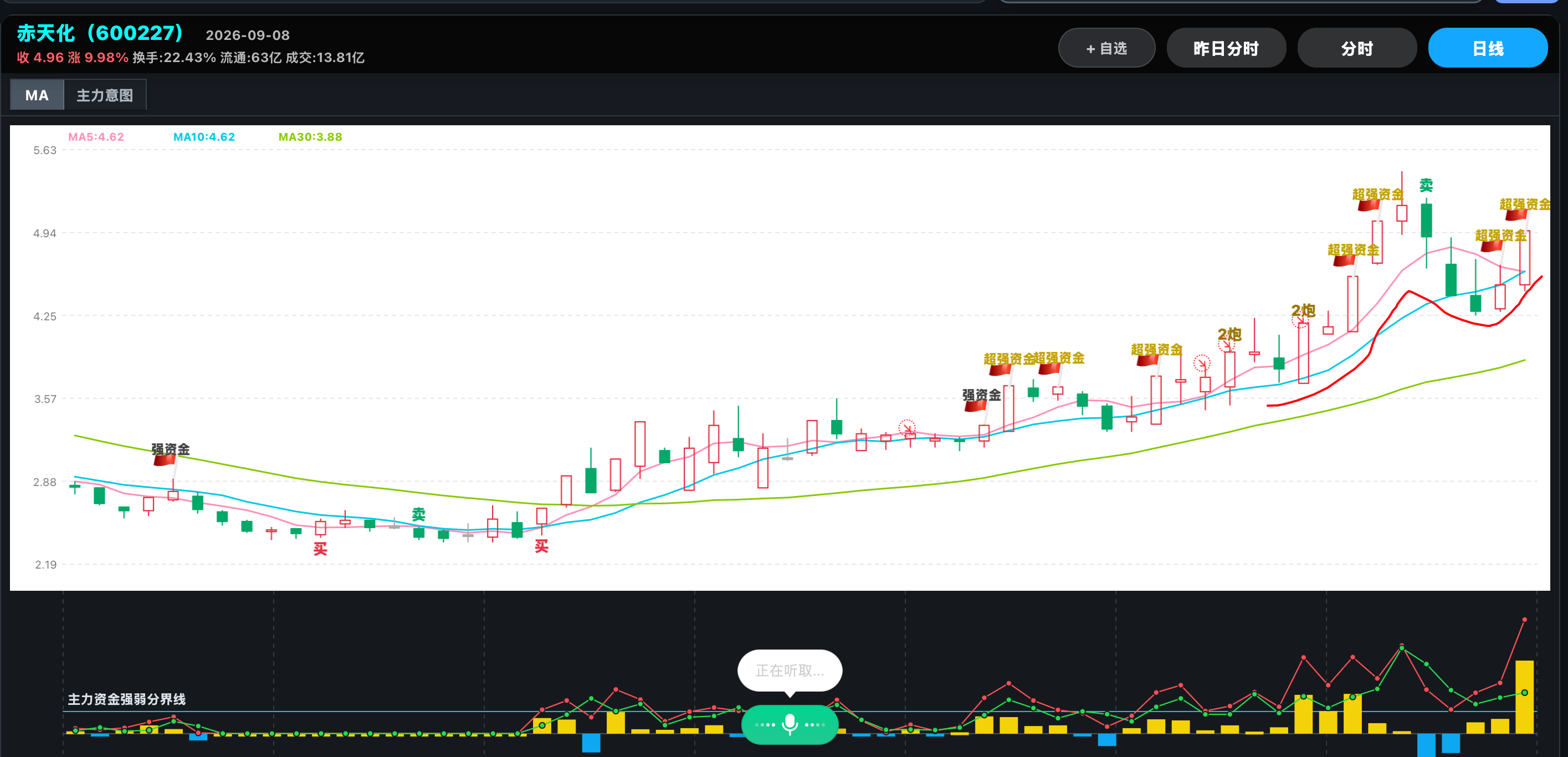Tap the green microphone voice button
This screenshot has height=757, width=1568.
tap(790, 724)
